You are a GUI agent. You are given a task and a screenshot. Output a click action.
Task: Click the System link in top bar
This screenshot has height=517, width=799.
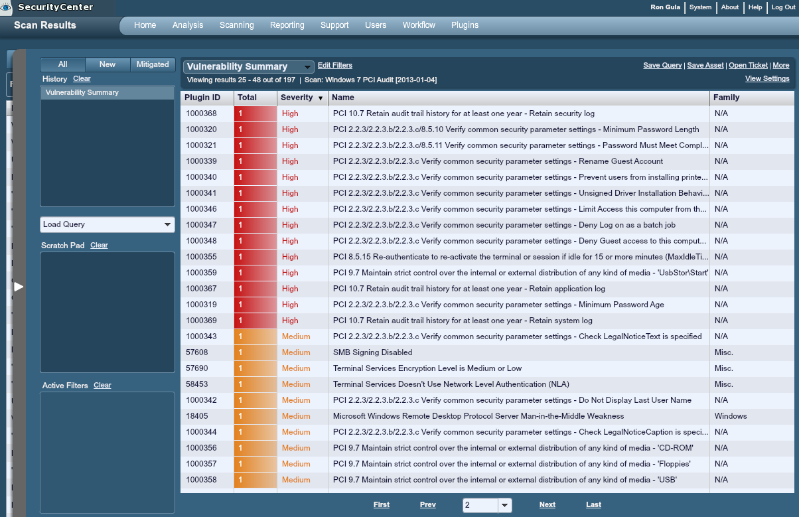[x=700, y=7]
